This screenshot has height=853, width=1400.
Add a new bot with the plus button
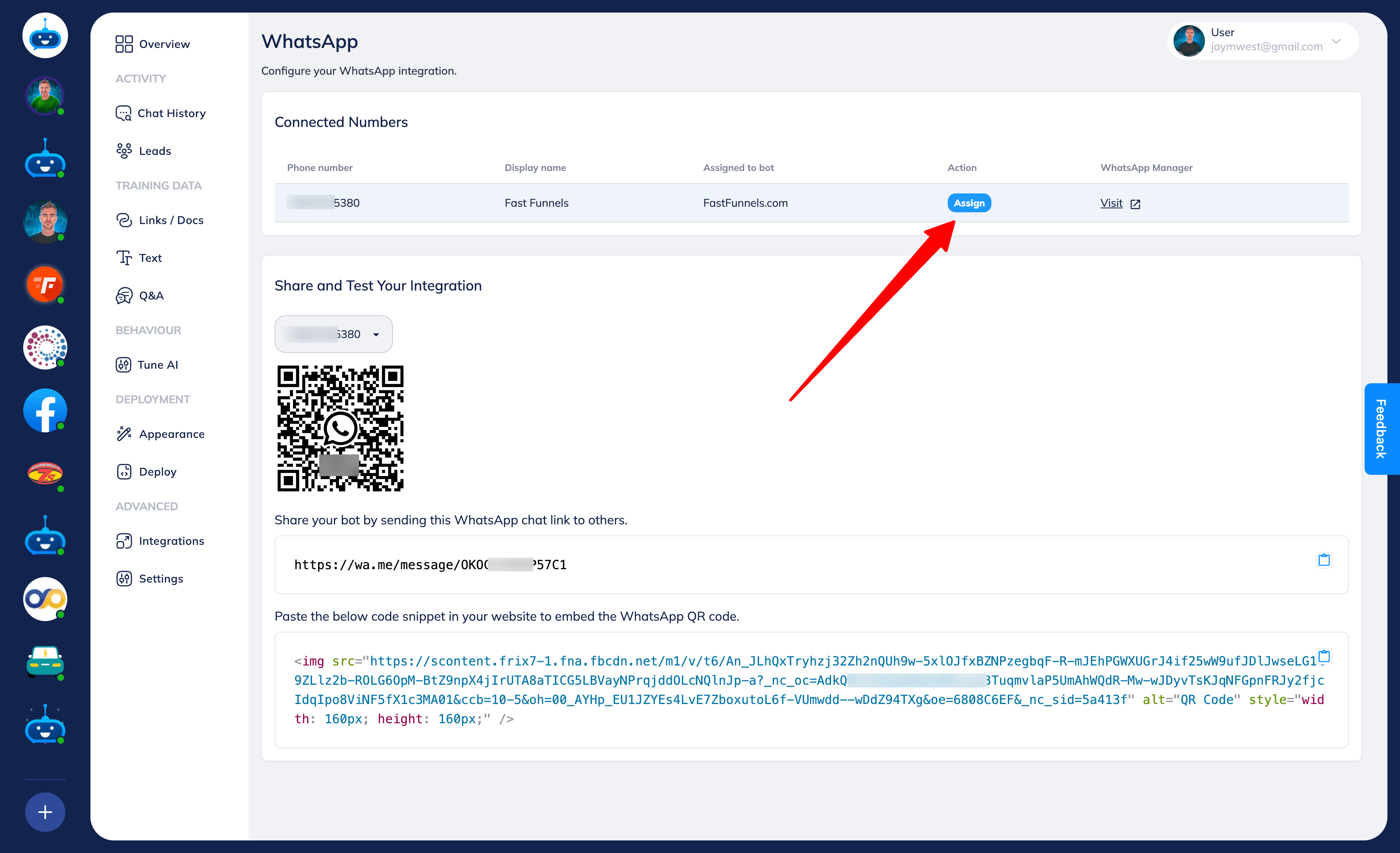tap(45, 812)
